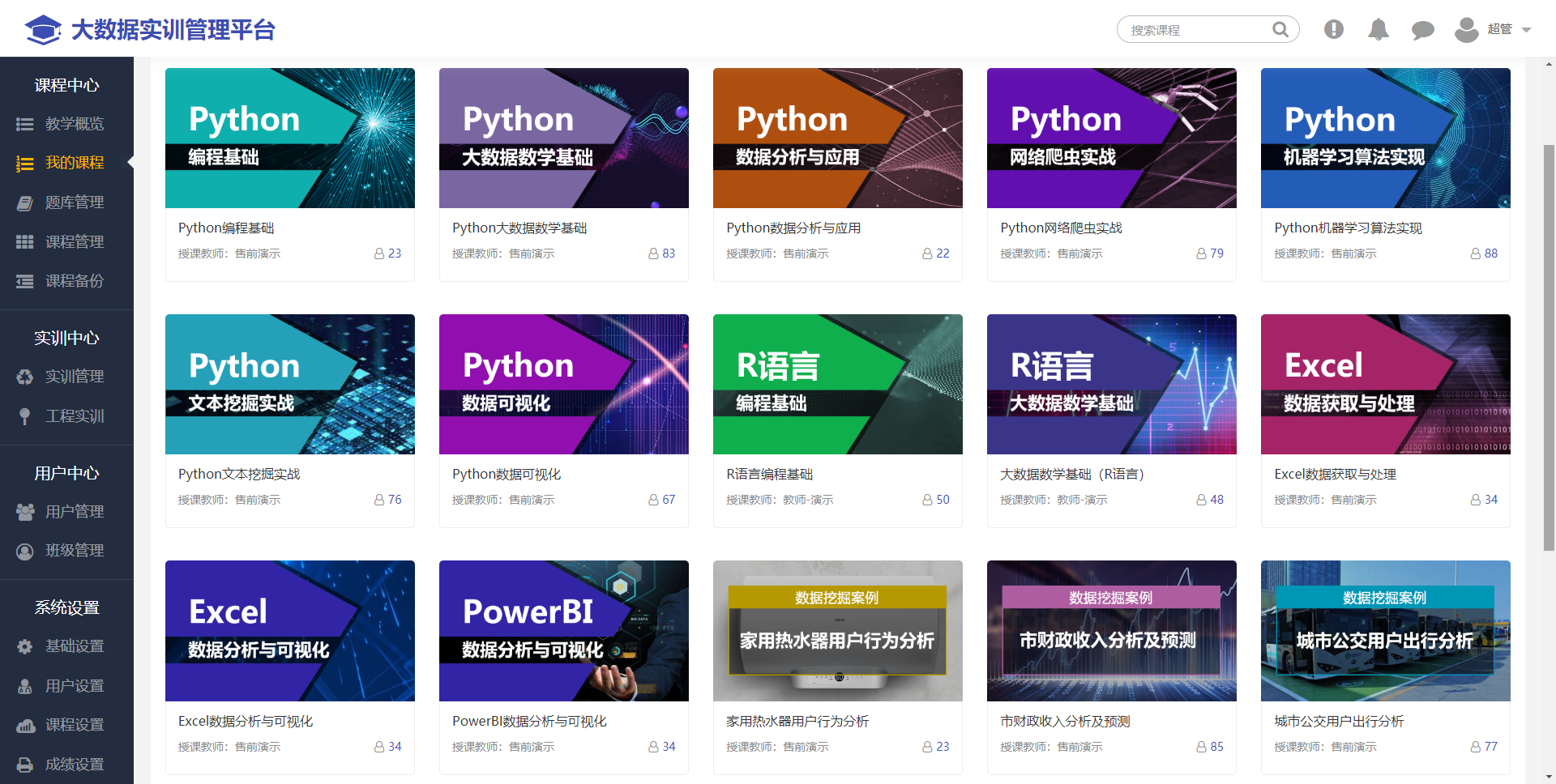The height and width of the screenshot is (784, 1556).
Task: Click the 教学概览 list icon
Action: coord(25,124)
